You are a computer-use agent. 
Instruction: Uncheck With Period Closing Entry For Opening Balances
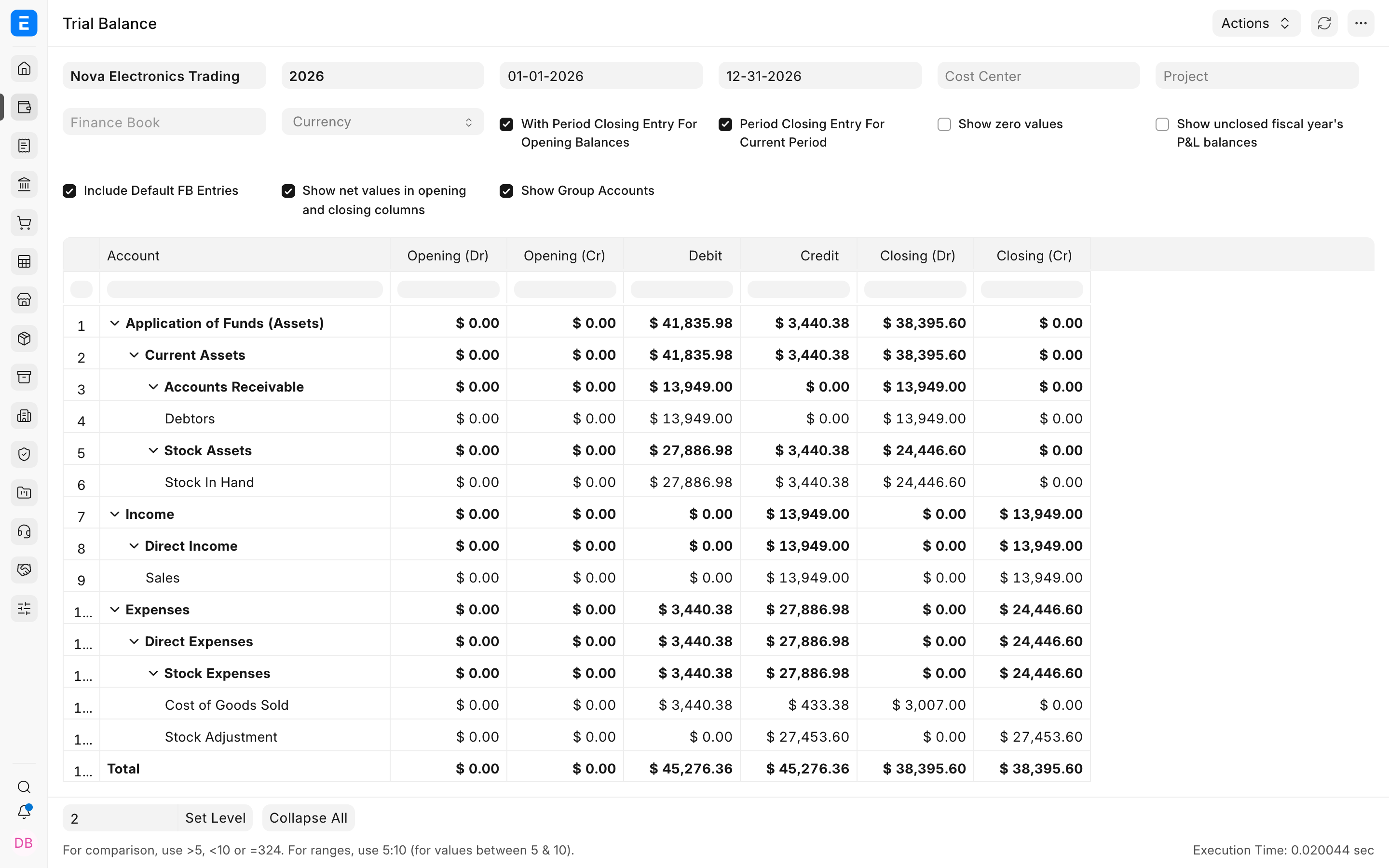click(506, 124)
